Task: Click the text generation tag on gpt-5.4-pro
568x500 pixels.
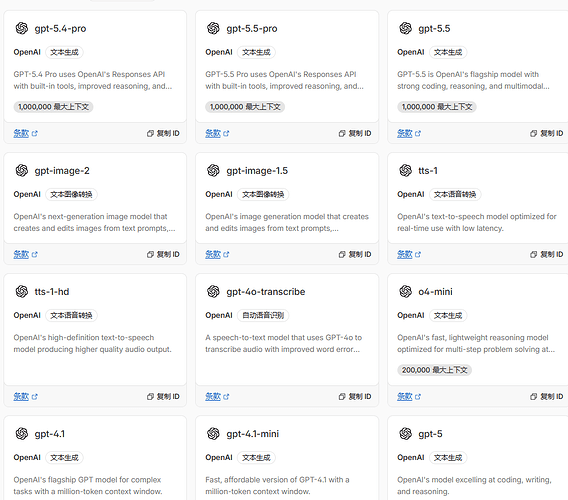Action: [64, 52]
